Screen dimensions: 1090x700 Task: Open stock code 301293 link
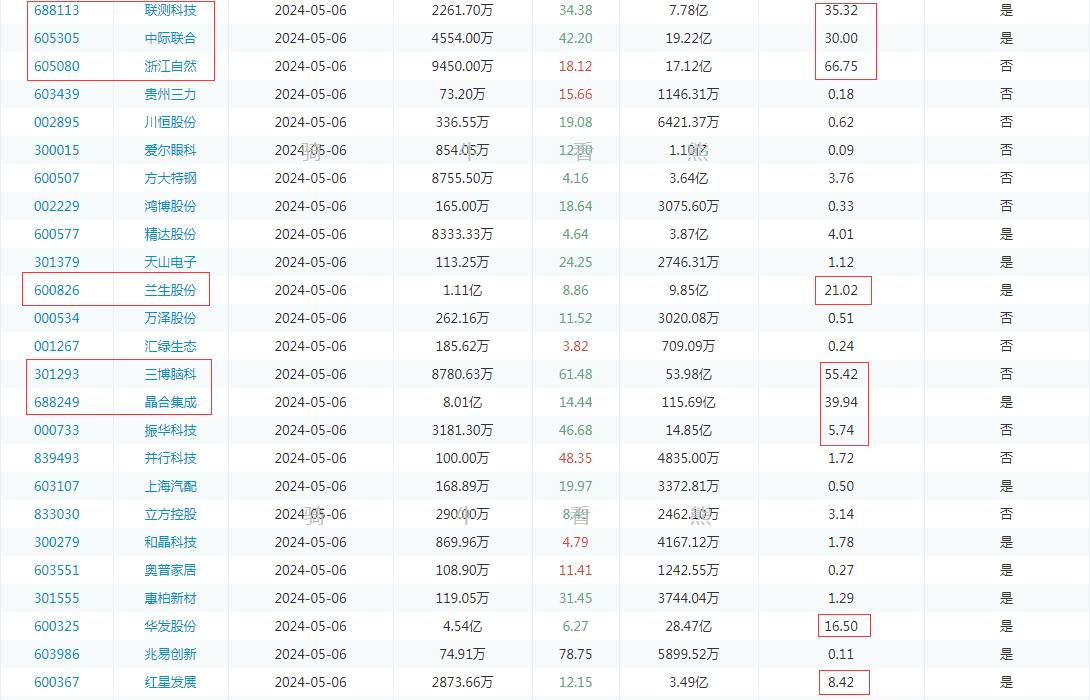[x=56, y=375]
